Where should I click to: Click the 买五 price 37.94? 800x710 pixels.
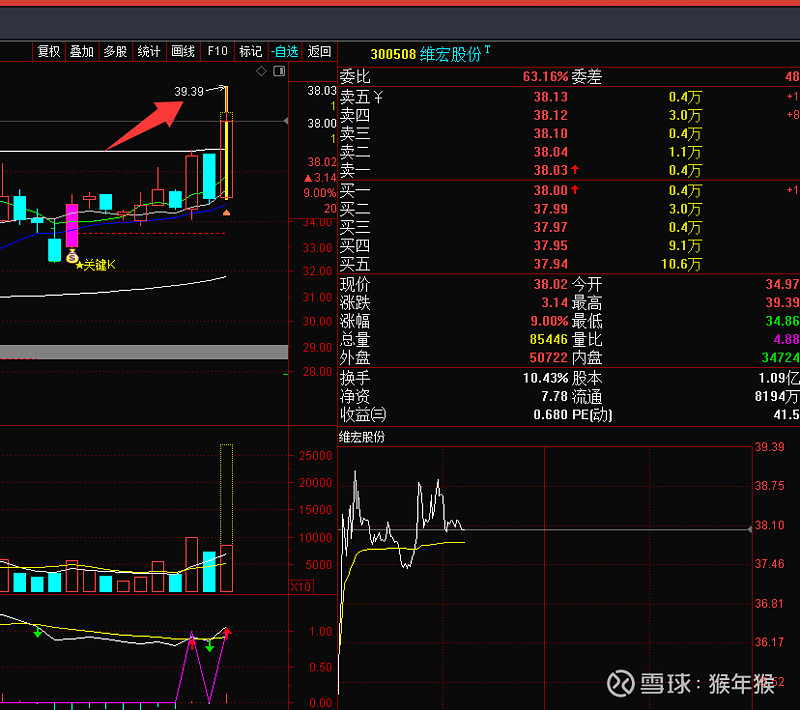pyautogui.click(x=551, y=264)
